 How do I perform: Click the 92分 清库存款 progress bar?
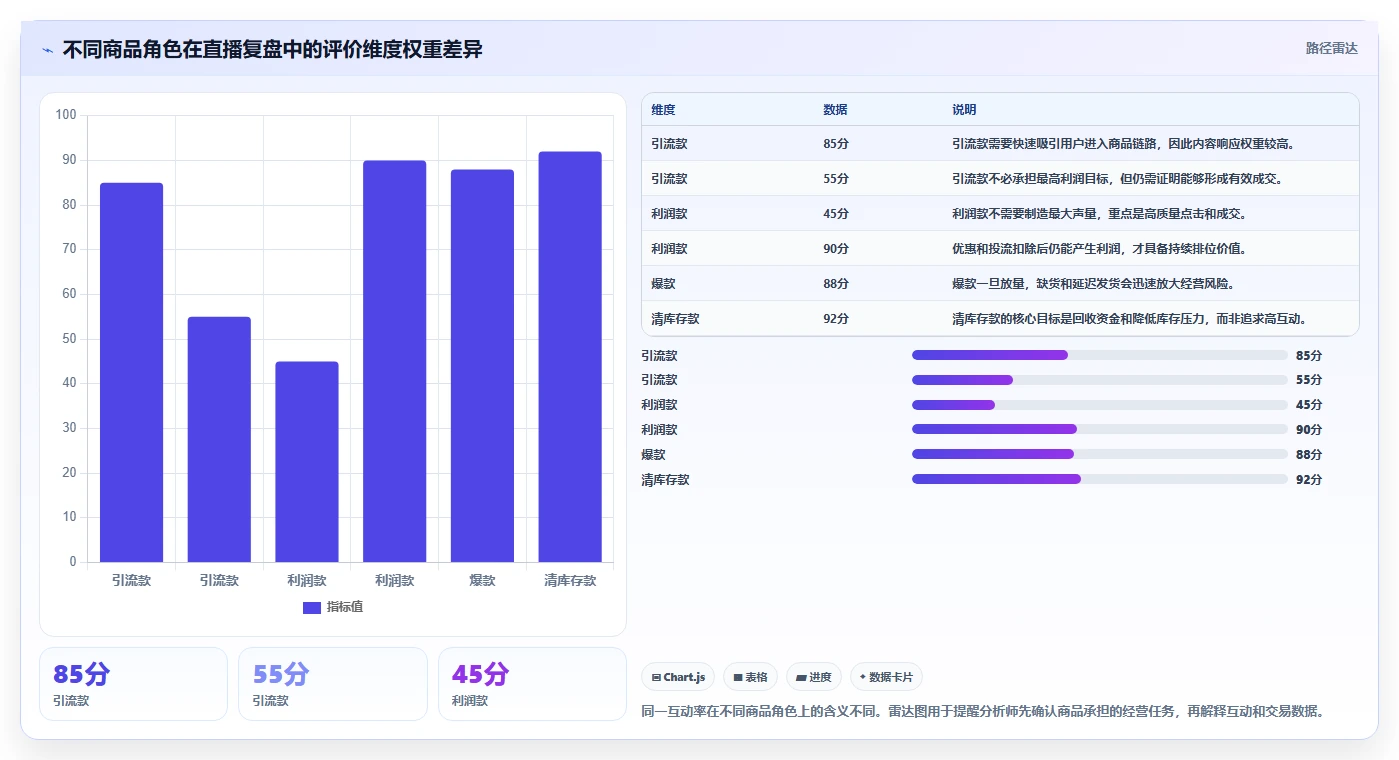tap(1100, 479)
